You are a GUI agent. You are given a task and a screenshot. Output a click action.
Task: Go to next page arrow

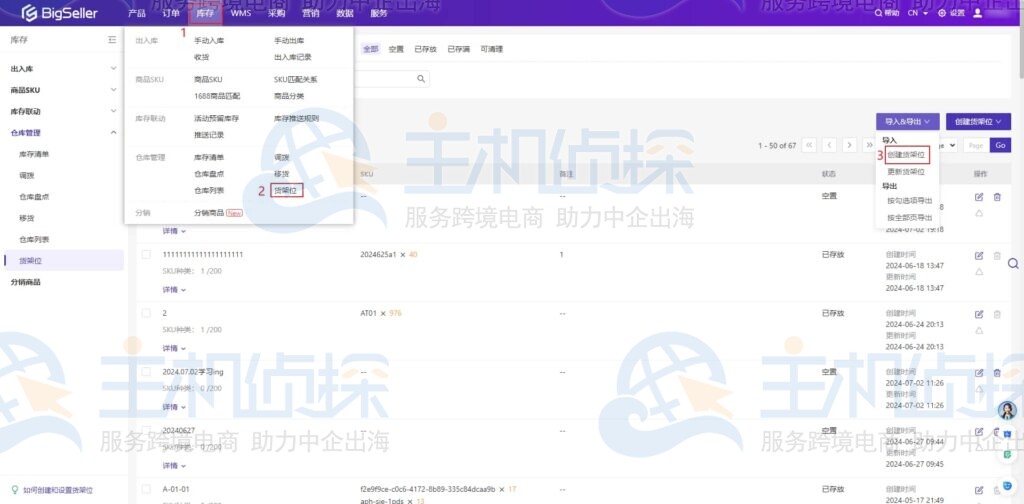pyautogui.click(x=849, y=145)
